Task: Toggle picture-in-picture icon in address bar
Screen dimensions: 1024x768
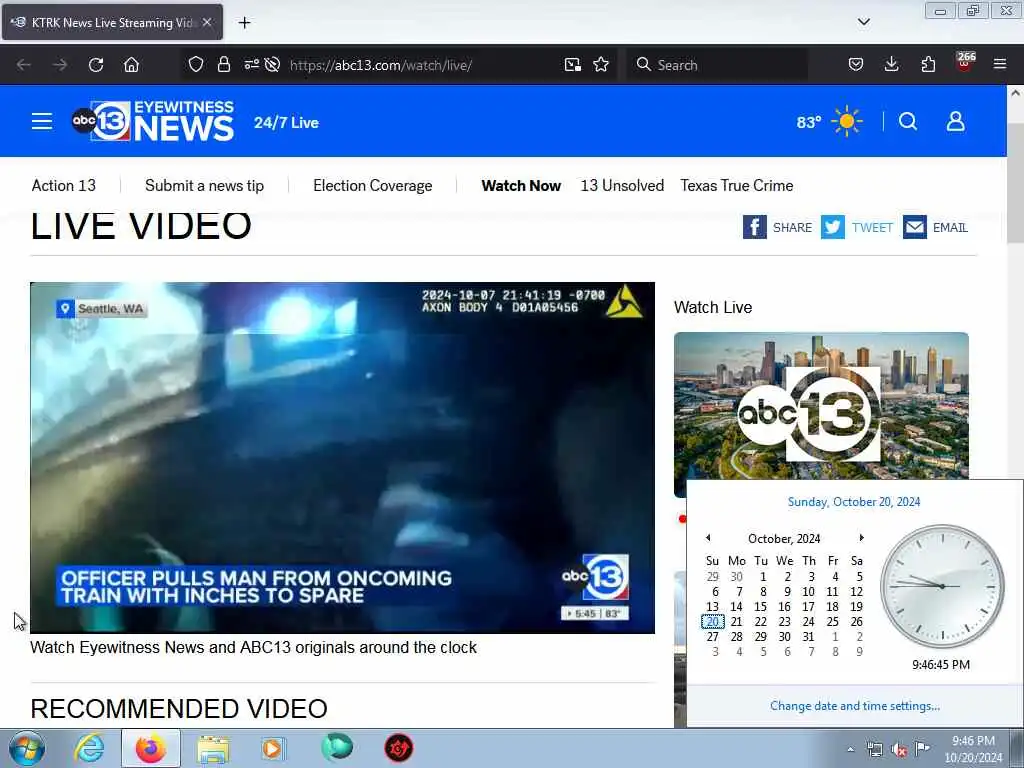Action: click(573, 64)
